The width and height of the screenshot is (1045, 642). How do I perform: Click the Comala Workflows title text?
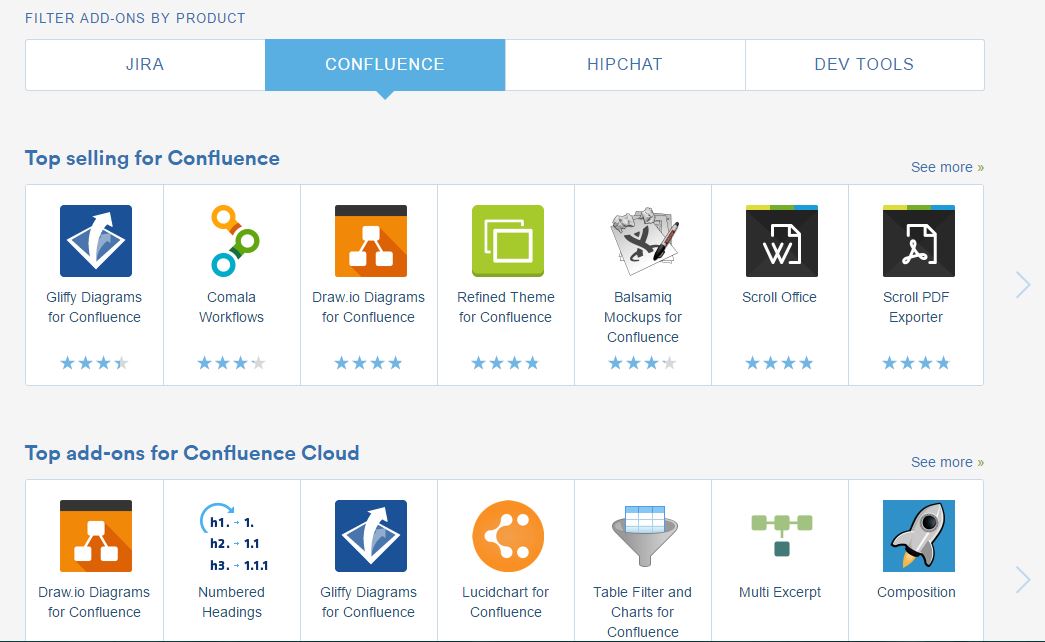231,307
